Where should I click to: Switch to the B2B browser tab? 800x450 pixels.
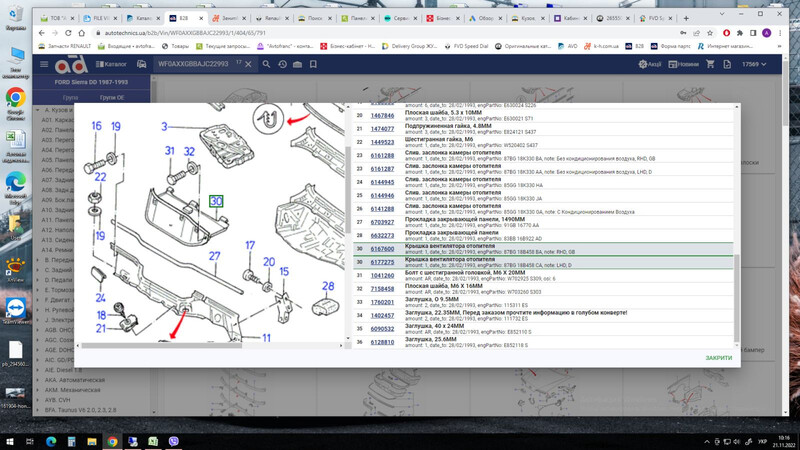pos(186,18)
